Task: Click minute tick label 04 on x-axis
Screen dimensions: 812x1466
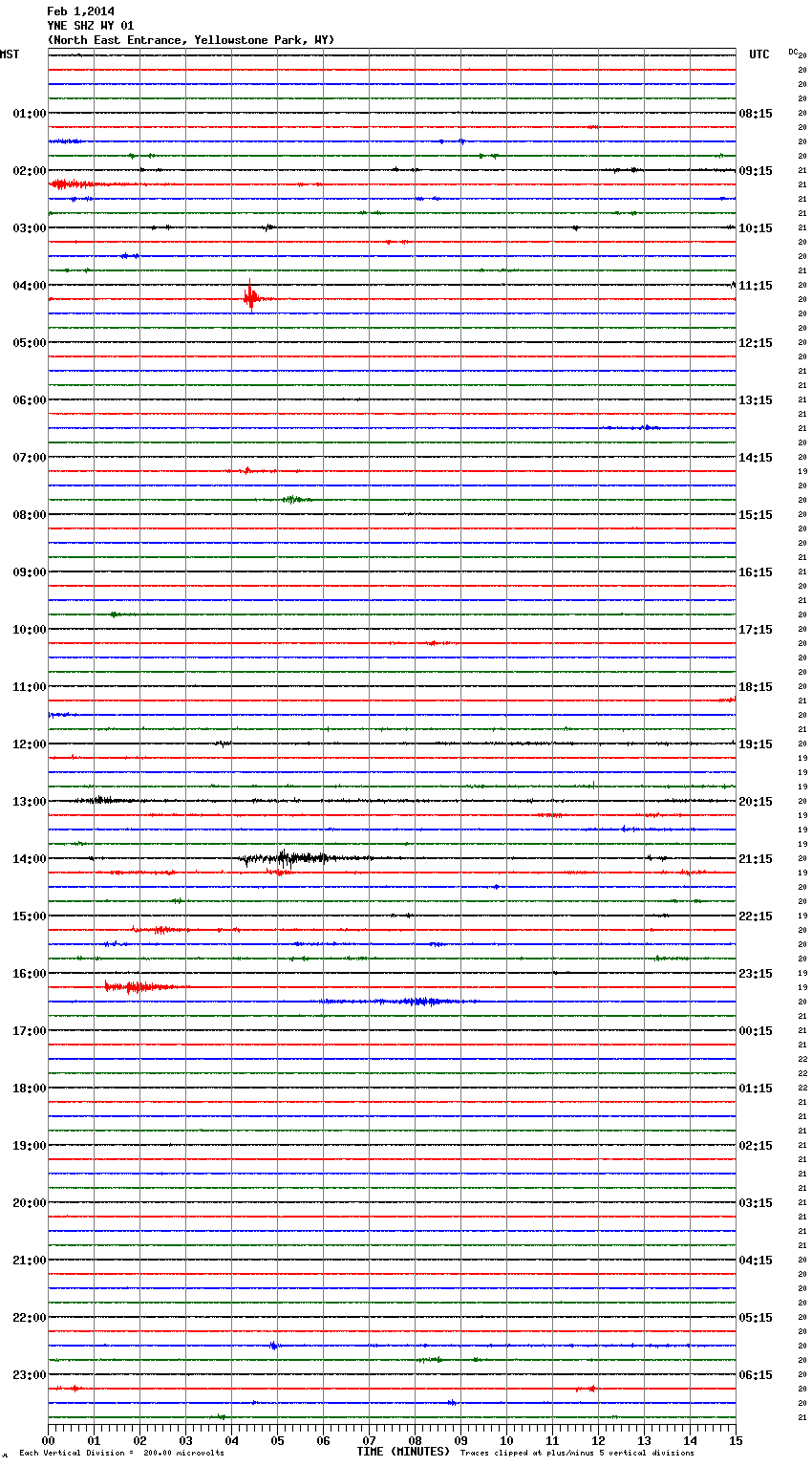Action: tap(231, 1441)
